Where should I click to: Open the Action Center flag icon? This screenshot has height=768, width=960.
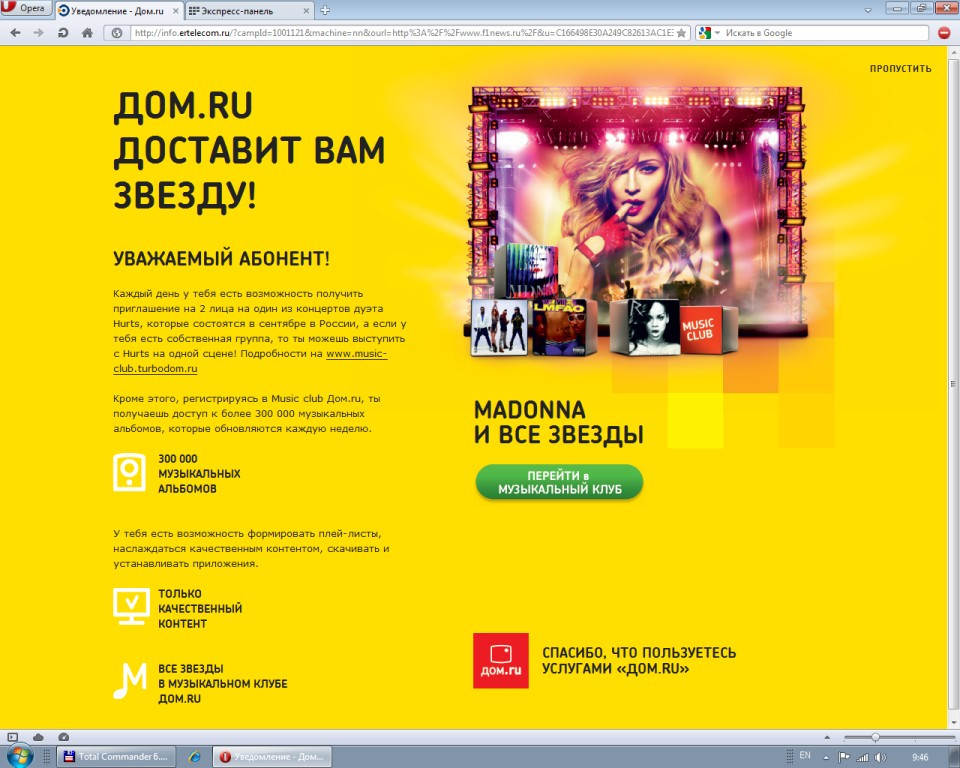pos(844,757)
